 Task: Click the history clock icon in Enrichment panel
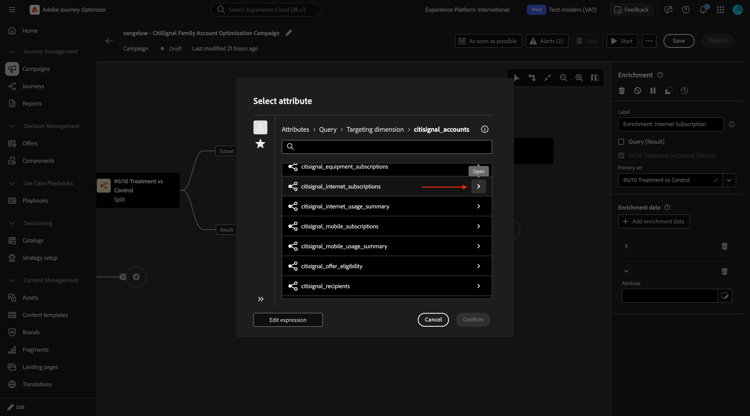684,91
